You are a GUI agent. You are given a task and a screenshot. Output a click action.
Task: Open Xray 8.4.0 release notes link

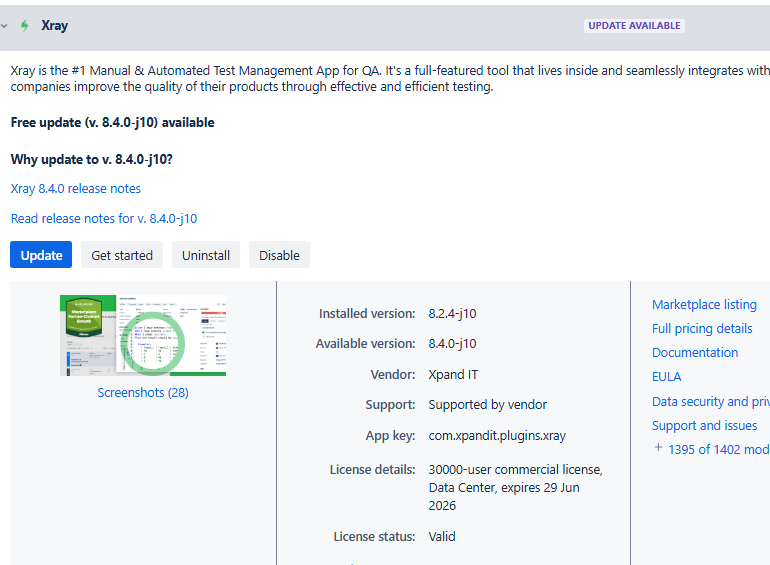coord(76,188)
